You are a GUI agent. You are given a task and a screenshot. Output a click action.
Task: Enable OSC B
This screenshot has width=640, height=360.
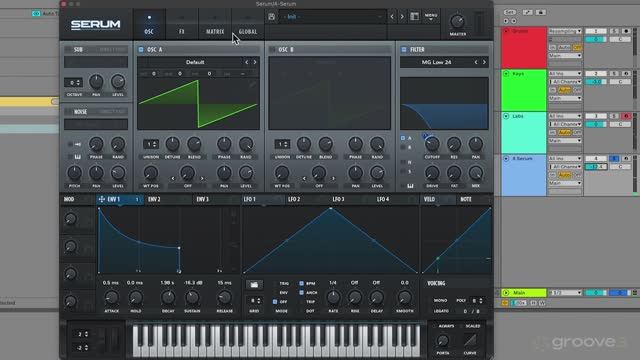tap(272, 49)
